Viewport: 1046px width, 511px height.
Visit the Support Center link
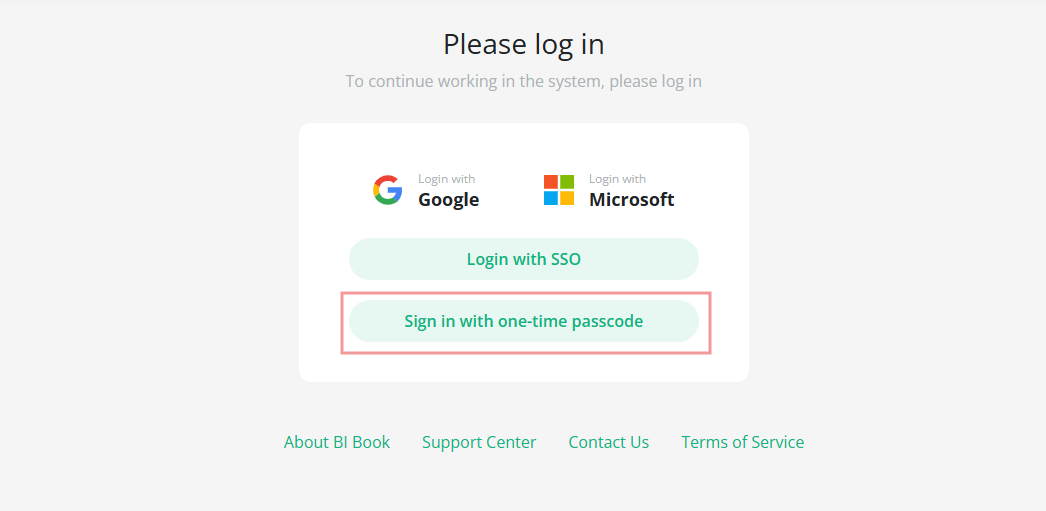click(x=479, y=442)
